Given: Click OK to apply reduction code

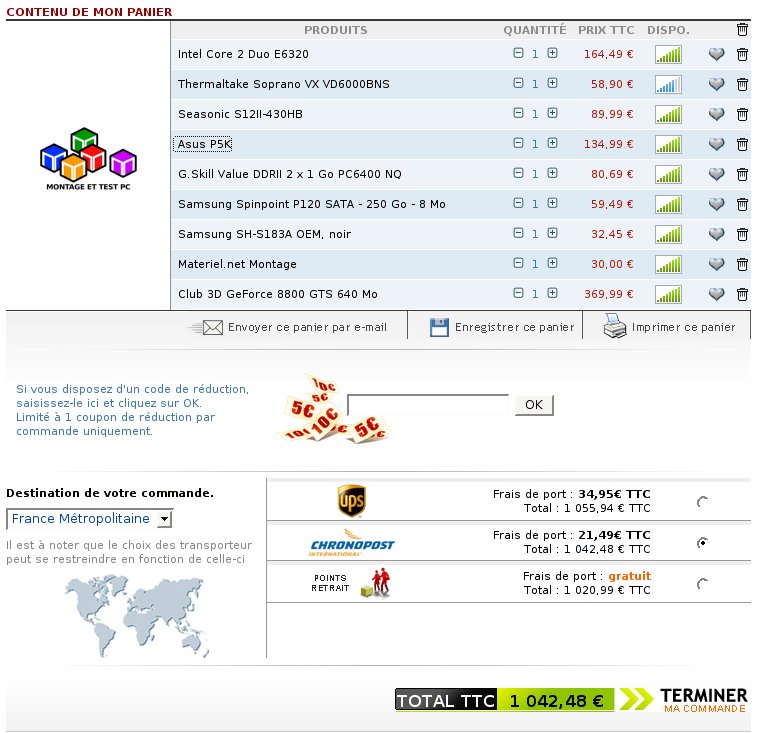Looking at the screenshot, I should pos(534,405).
